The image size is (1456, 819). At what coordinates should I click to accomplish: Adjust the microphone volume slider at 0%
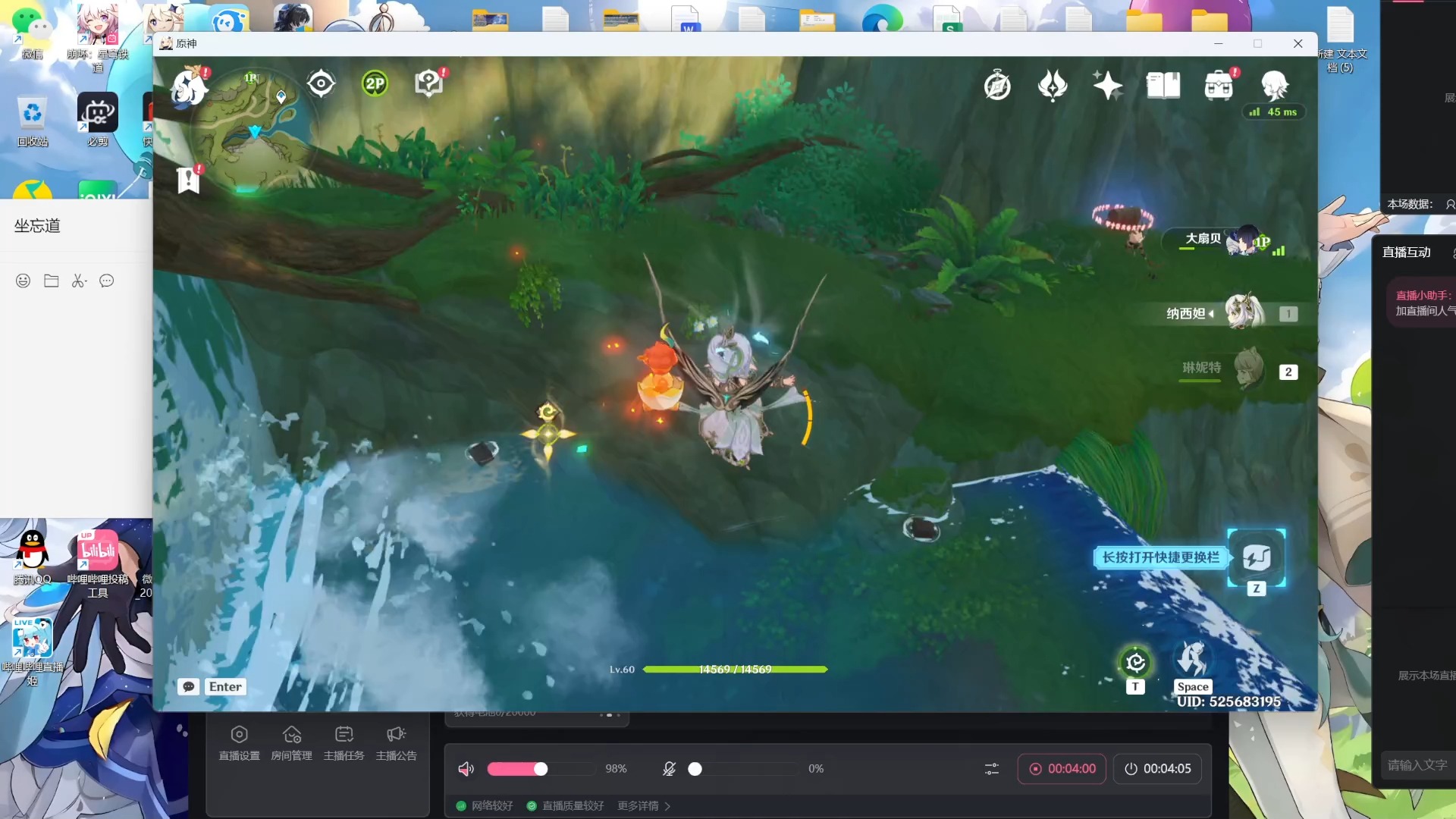click(743, 769)
